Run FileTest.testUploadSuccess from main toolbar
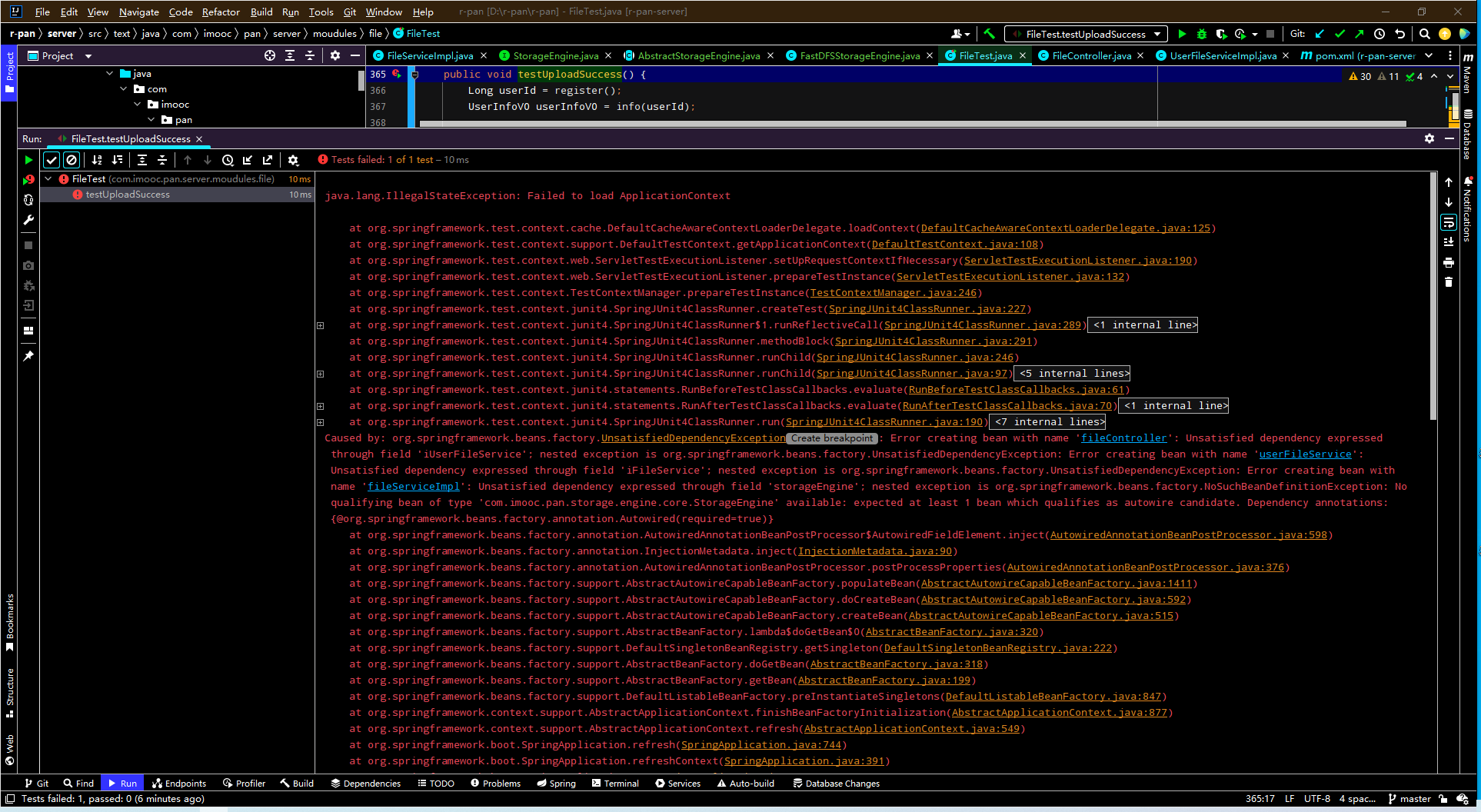 pyautogui.click(x=1182, y=34)
